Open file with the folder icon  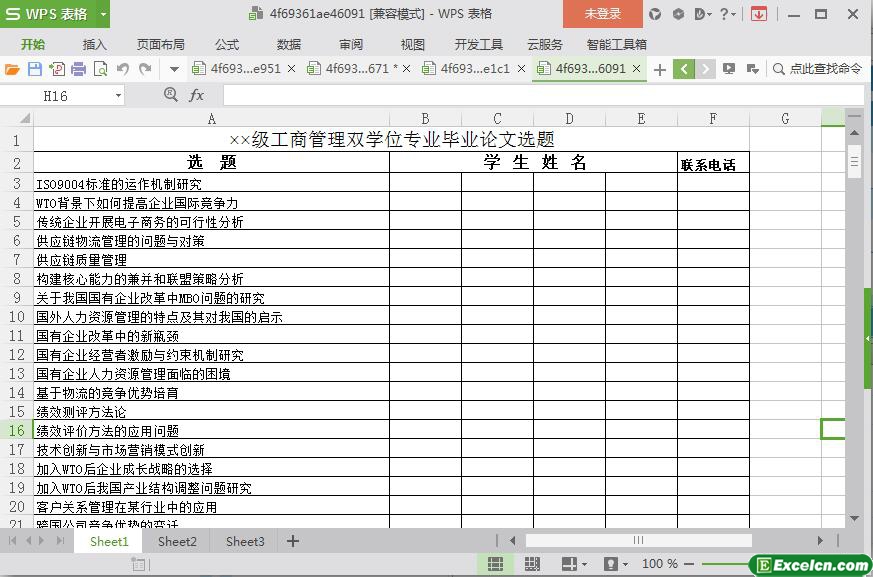12,69
